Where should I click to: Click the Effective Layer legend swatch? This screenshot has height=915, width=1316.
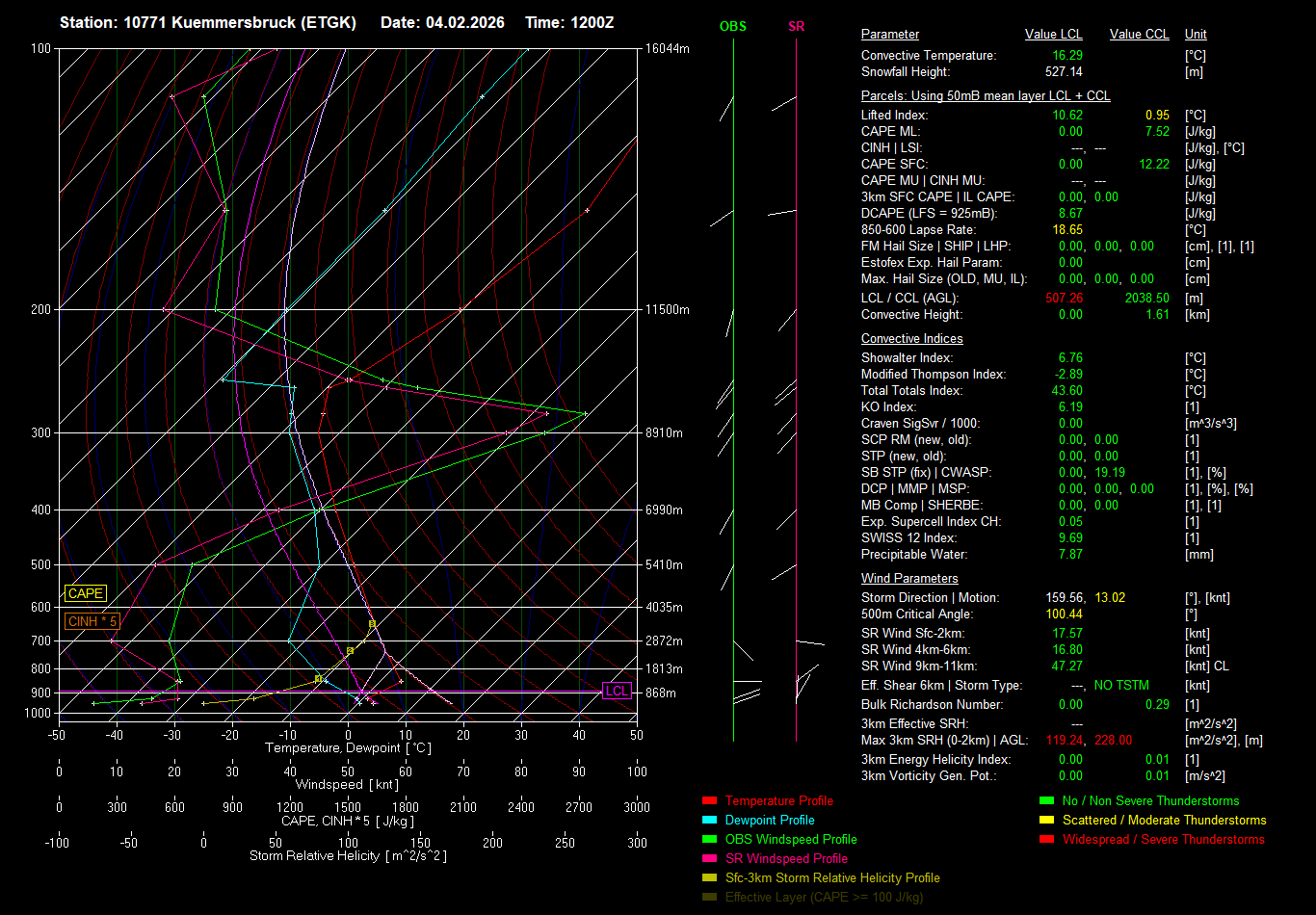(x=709, y=898)
